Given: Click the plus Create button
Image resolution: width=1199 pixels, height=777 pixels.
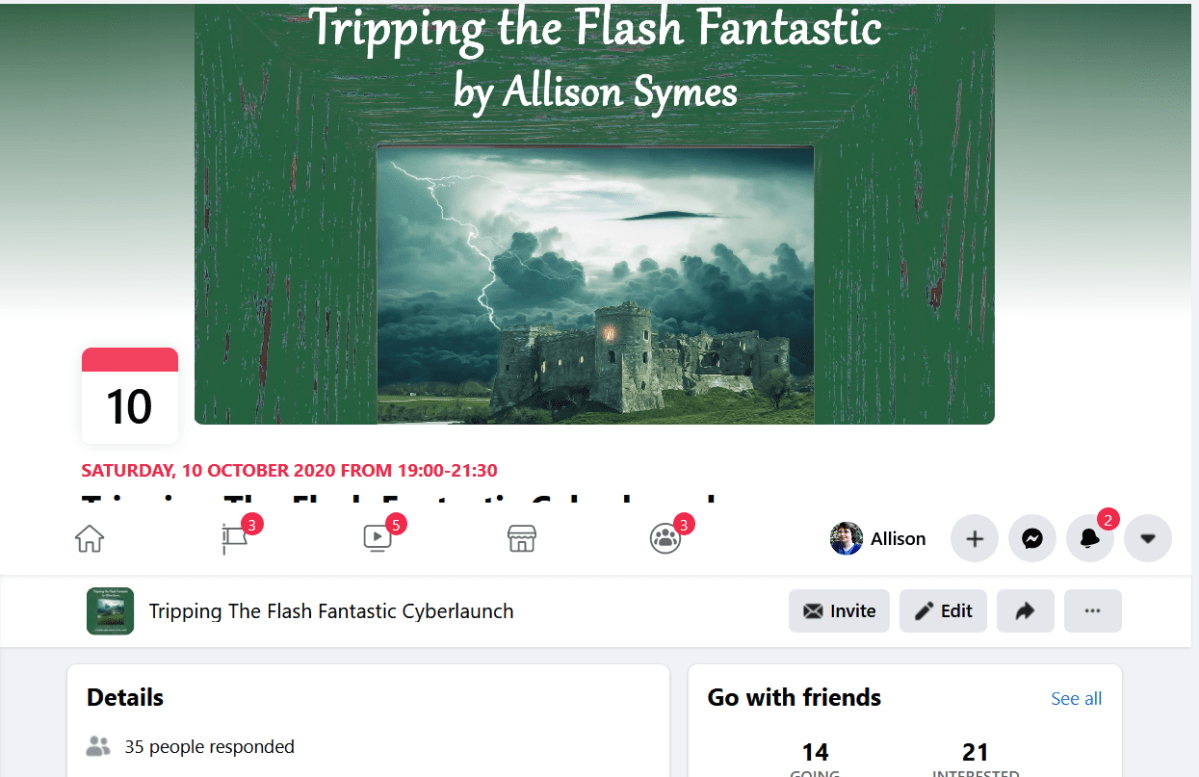Looking at the screenshot, I should tap(974, 538).
